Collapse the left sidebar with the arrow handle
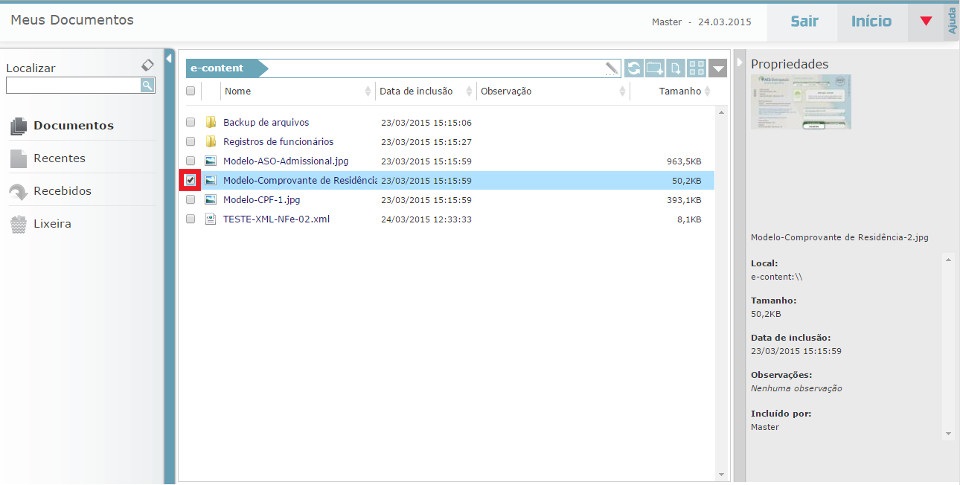The height and width of the screenshot is (485, 960). click(x=169, y=60)
